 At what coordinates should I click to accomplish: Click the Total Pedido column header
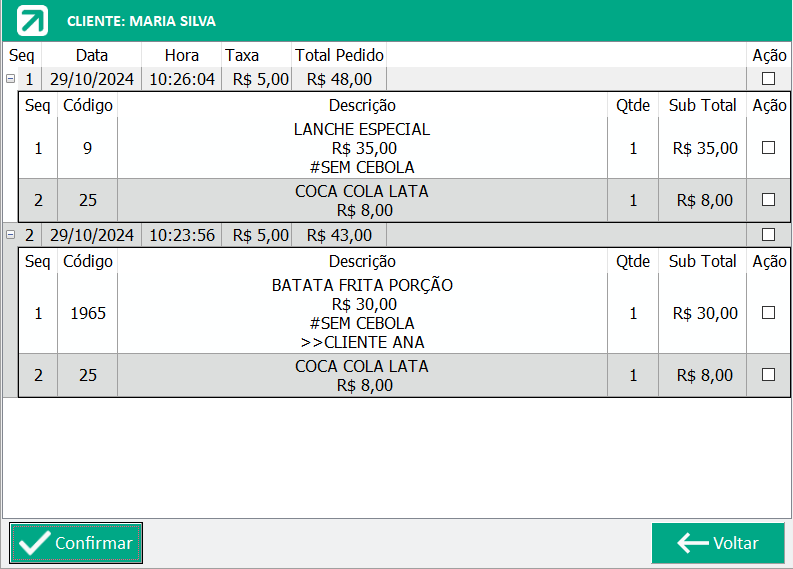pyautogui.click(x=339, y=55)
